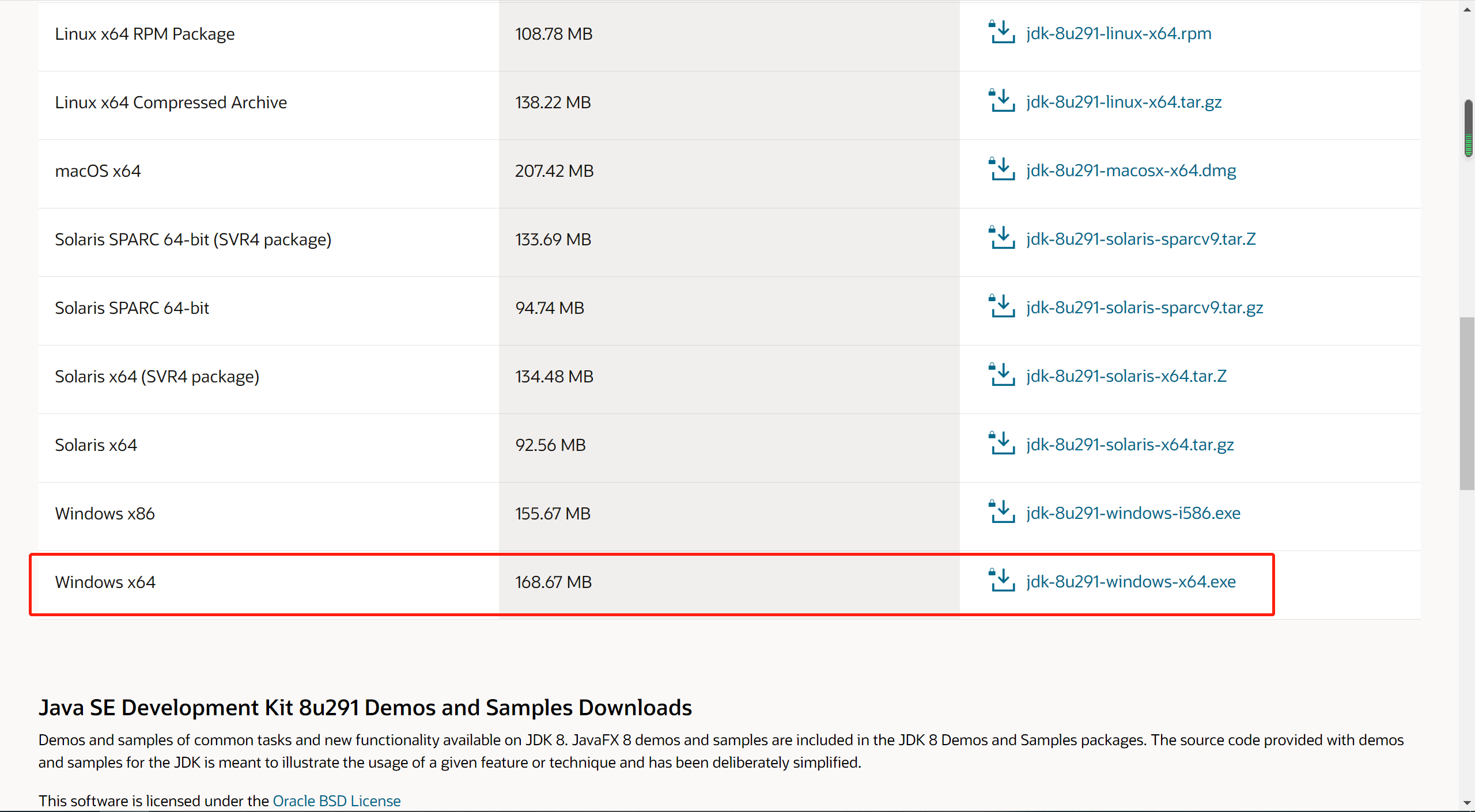Click download icon for windows-i586.exe
Viewport: 1475px width, 812px height.
tap(1001, 513)
